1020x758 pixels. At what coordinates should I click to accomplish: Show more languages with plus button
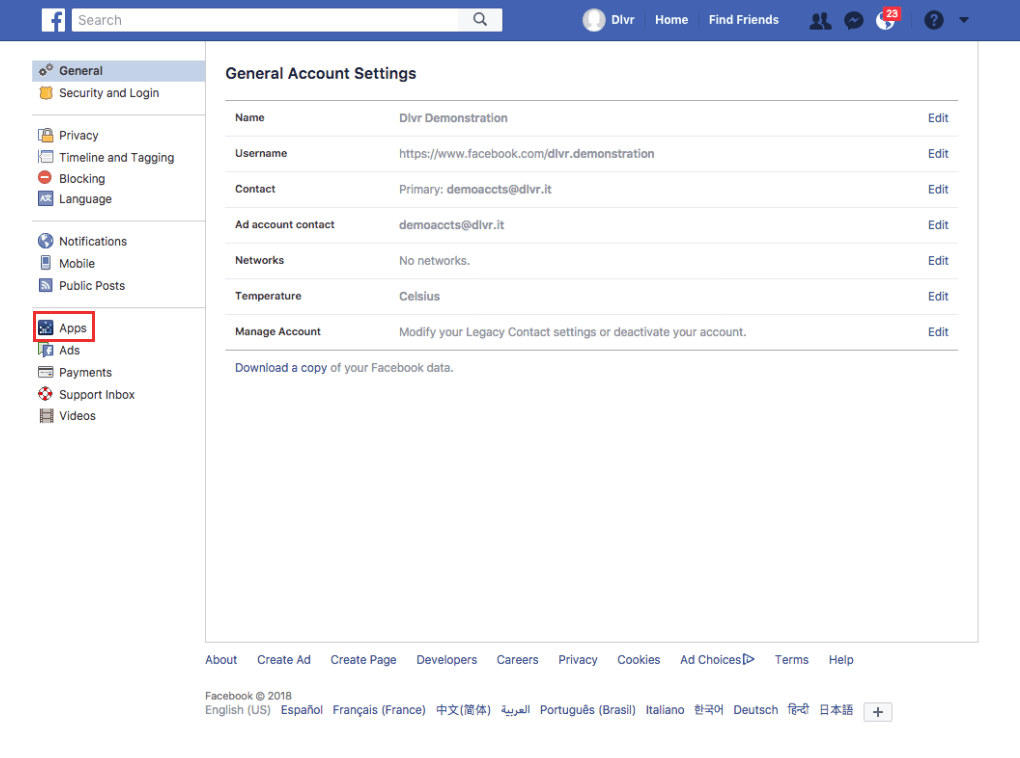[878, 712]
